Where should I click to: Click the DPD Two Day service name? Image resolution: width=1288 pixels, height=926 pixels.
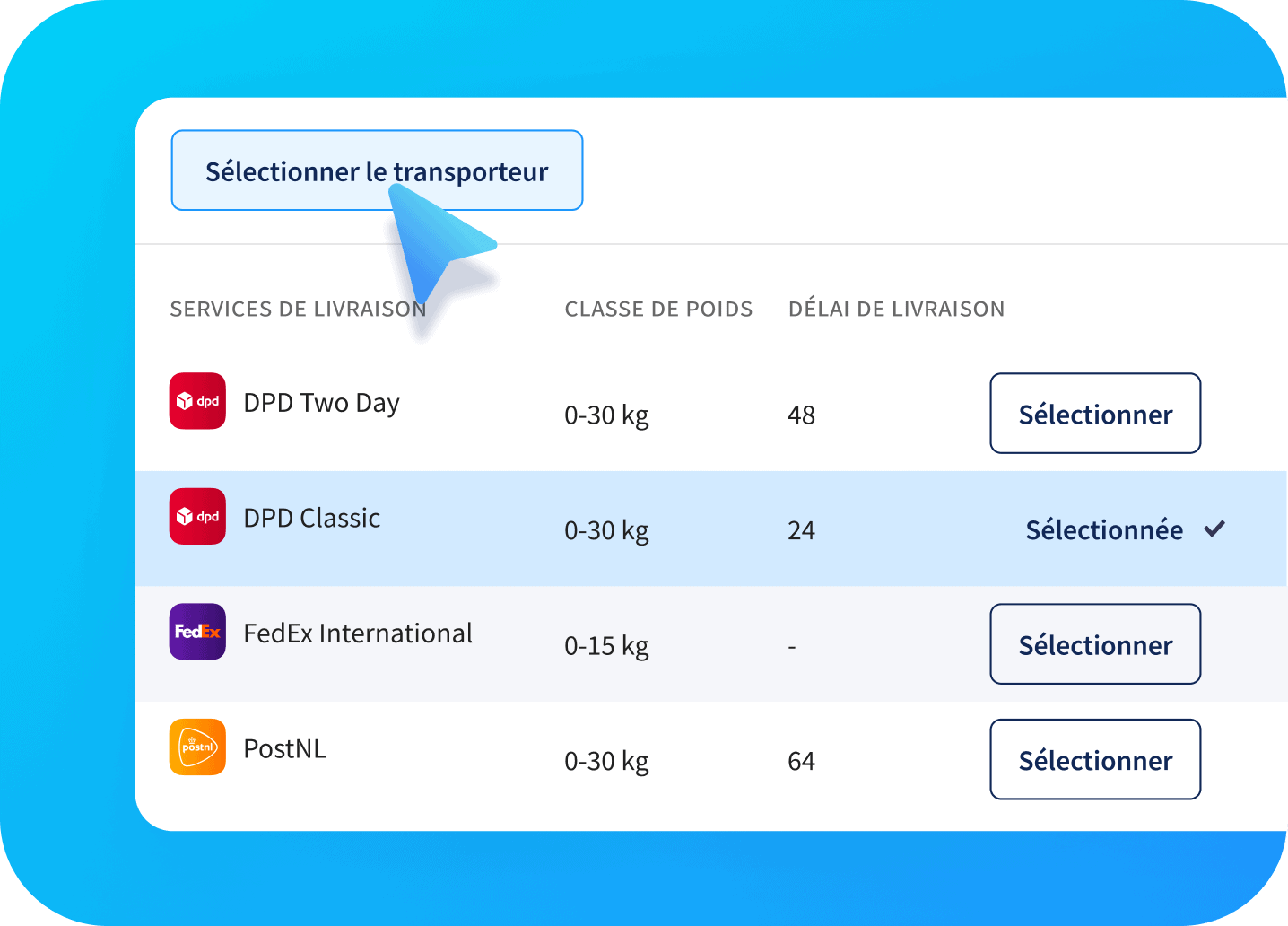[321, 403]
